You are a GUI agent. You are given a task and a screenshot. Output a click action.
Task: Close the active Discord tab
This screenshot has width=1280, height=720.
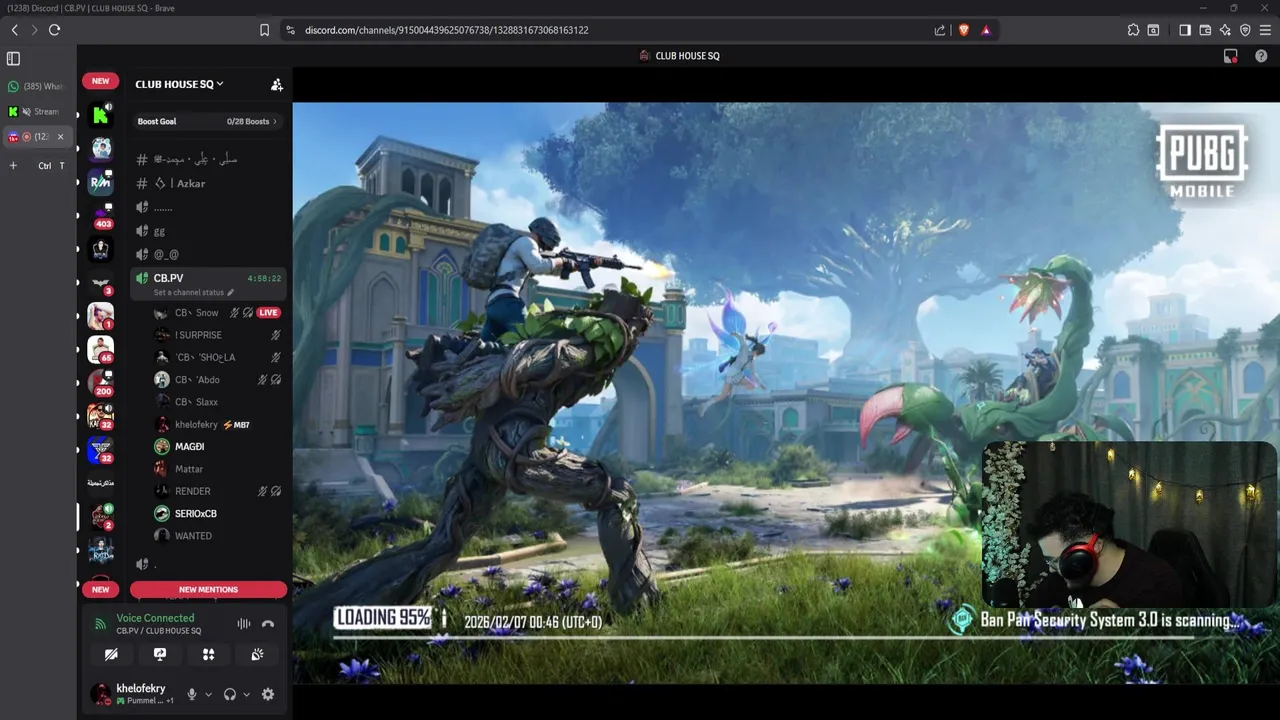60,137
